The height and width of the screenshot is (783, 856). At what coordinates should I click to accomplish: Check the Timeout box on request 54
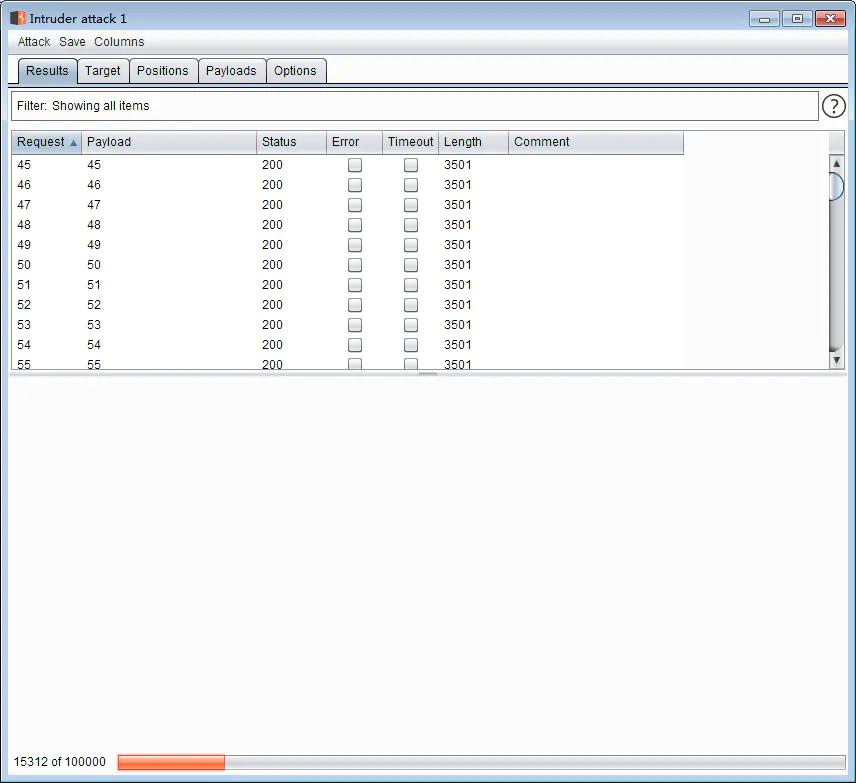coord(411,345)
